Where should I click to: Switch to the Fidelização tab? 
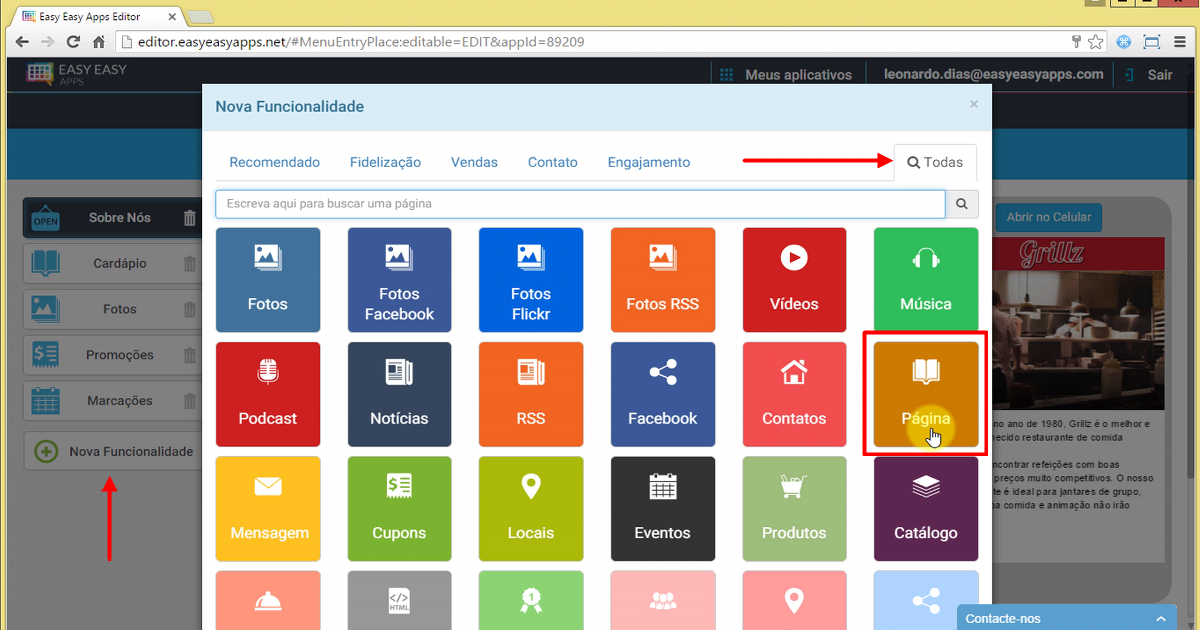(385, 161)
